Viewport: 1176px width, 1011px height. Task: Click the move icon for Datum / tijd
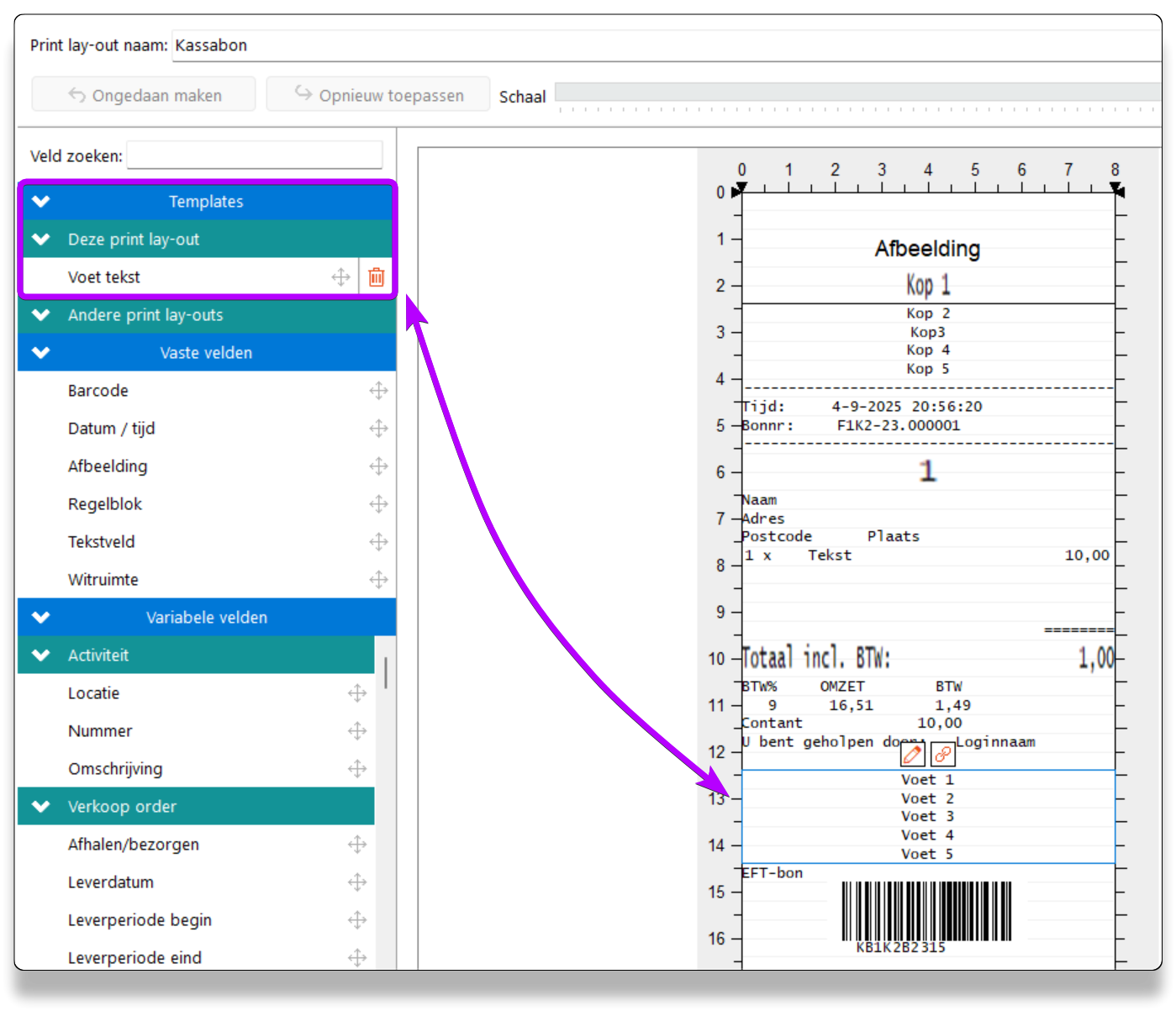point(378,429)
